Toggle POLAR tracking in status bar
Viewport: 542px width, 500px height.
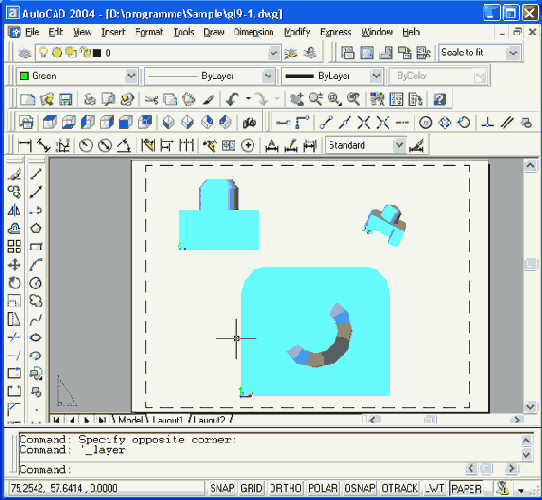click(323, 488)
